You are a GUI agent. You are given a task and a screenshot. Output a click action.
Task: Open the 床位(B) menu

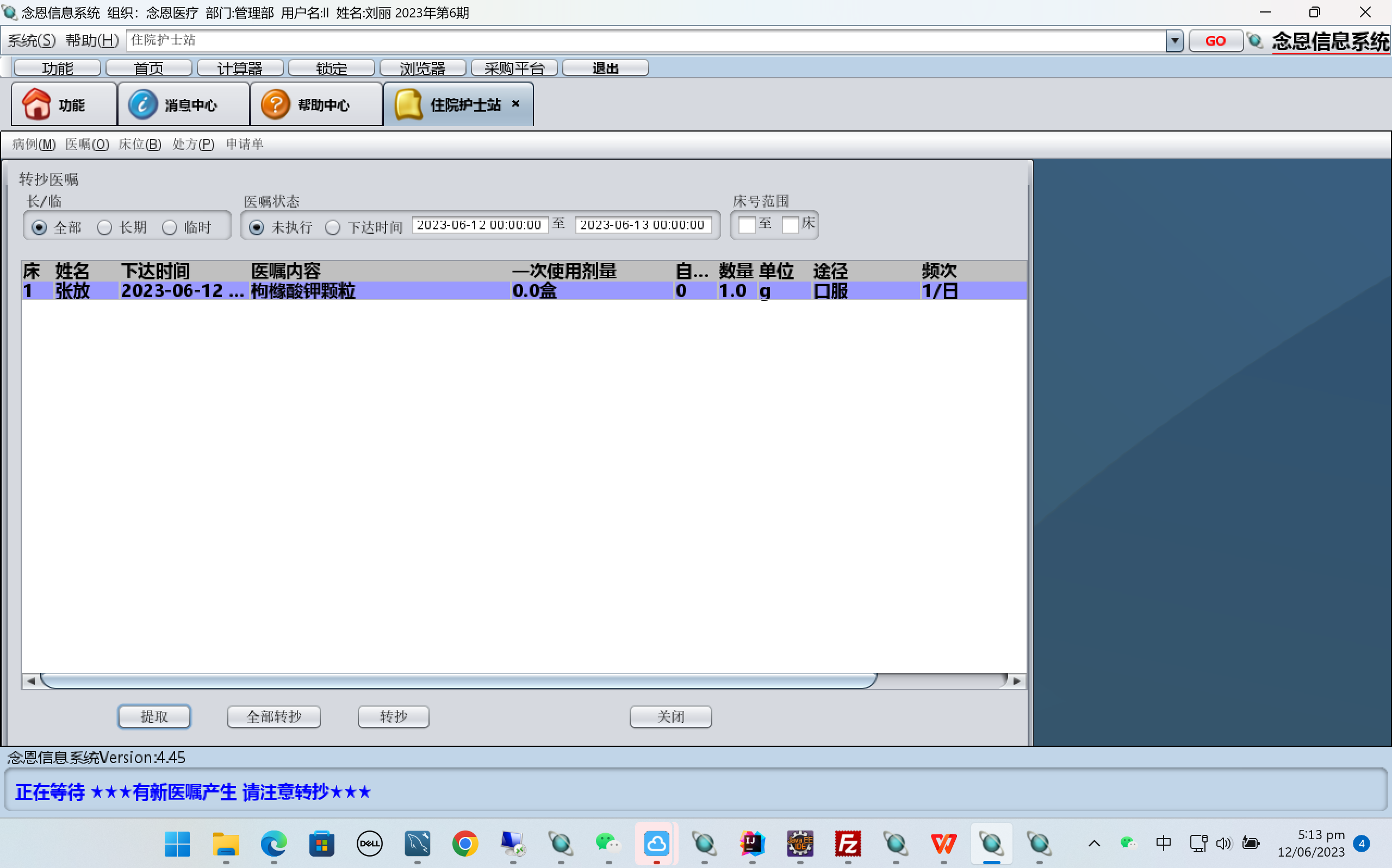(140, 144)
